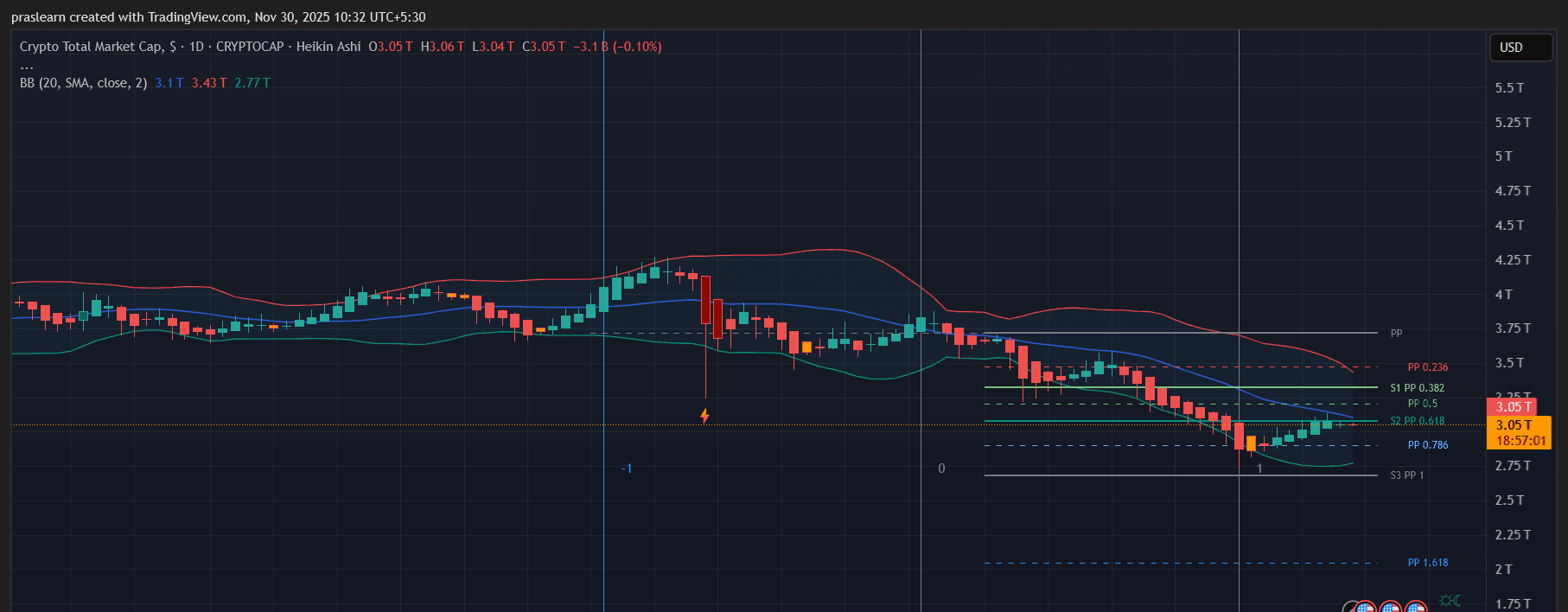The height and width of the screenshot is (612, 1568).
Task: Click the green sun and moon session icon
Action: click(1450, 601)
